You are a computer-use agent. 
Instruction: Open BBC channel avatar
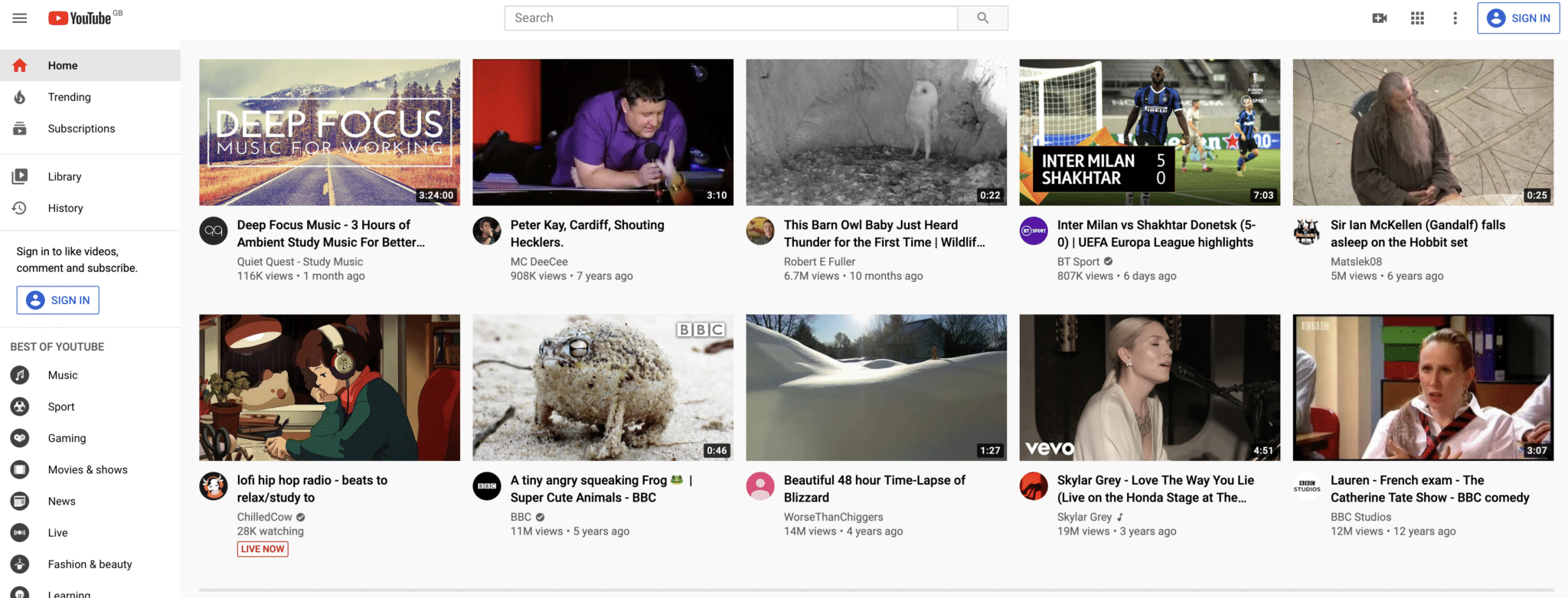coord(487,485)
